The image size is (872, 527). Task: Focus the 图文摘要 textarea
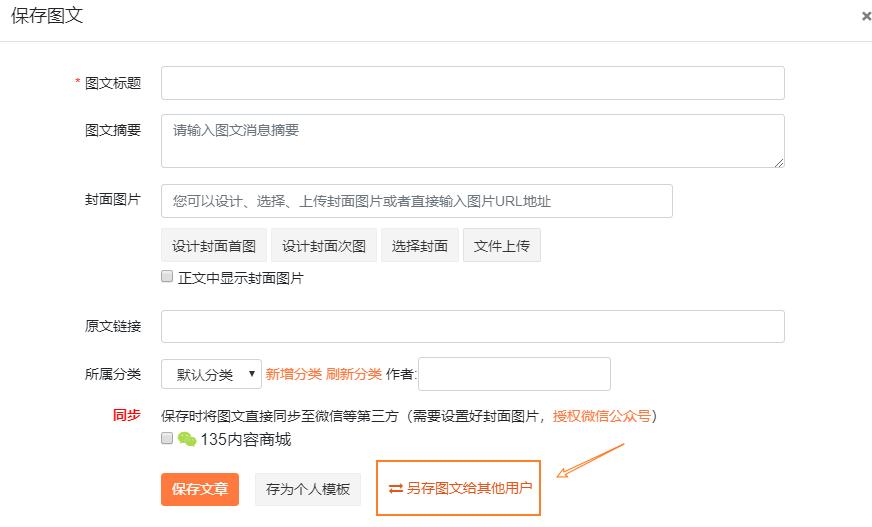(473, 141)
